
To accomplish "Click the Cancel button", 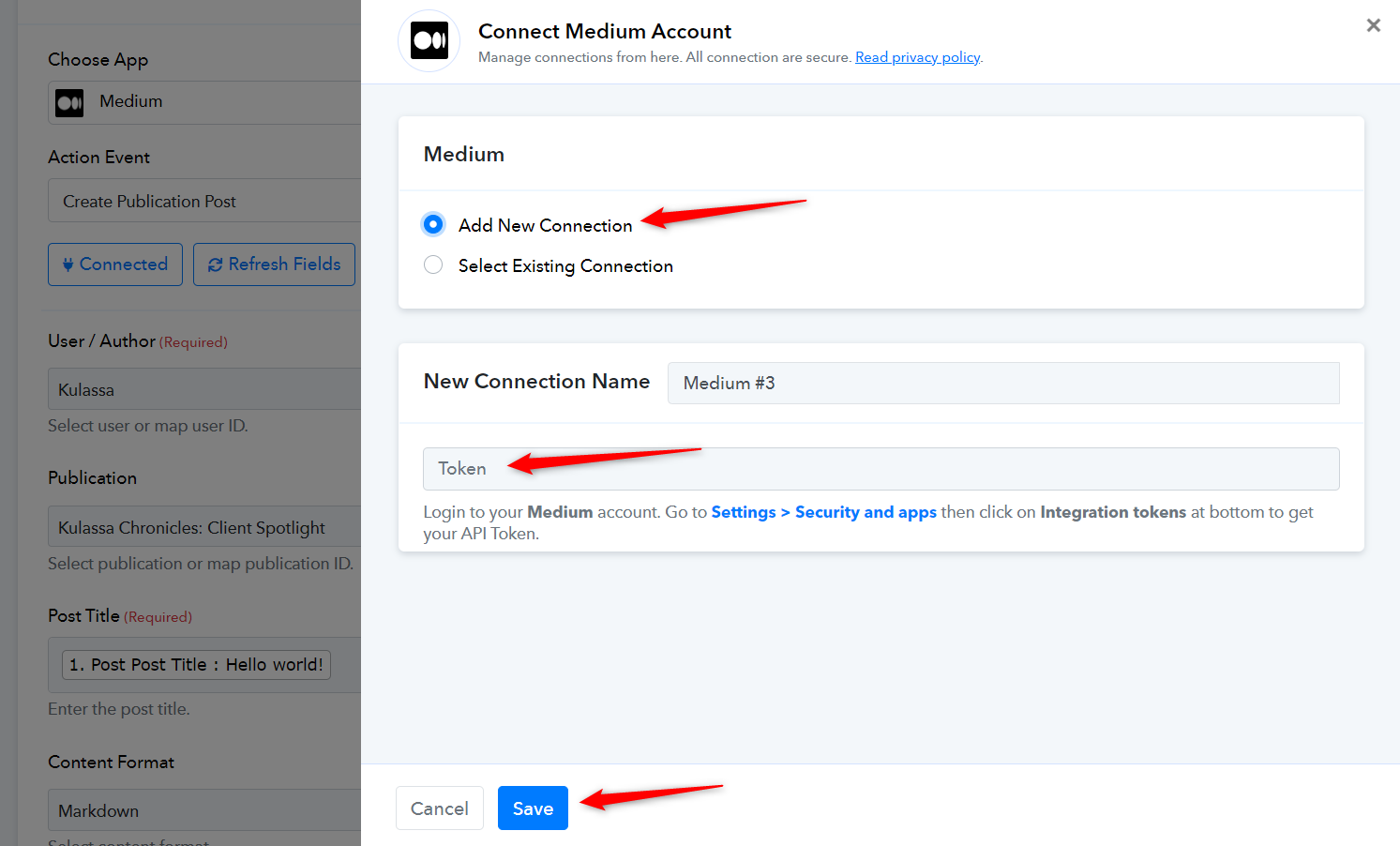I will (x=440, y=808).
